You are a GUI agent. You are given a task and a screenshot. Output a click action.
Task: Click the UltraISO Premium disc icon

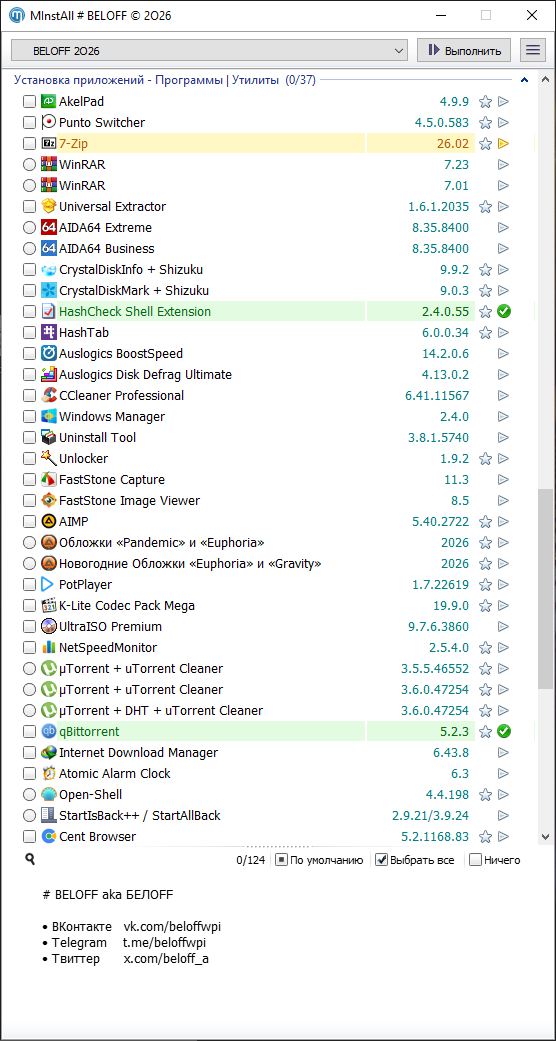click(x=48, y=627)
